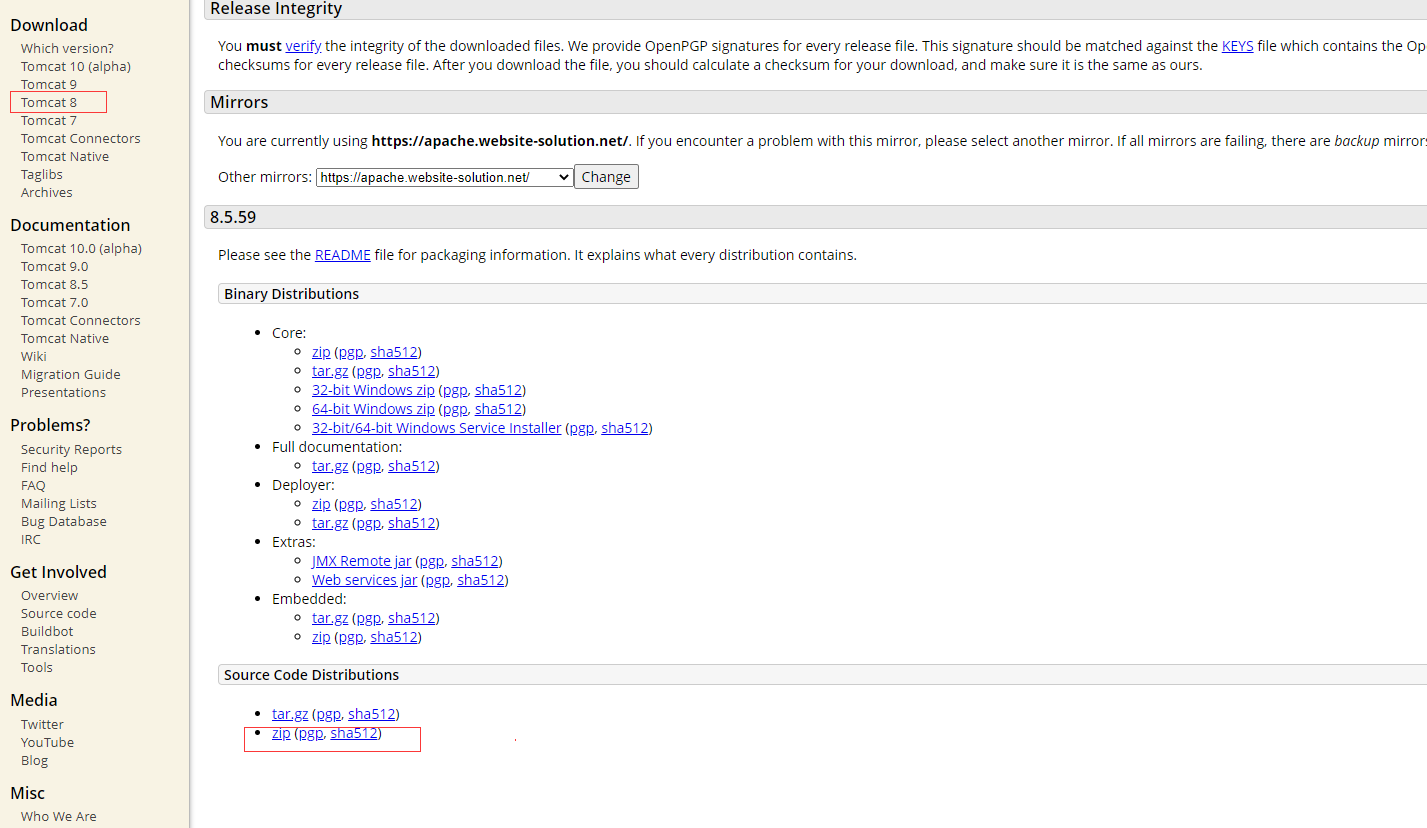
Task: Select Tomcat 7 in Download sidebar
Action: tap(49, 120)
